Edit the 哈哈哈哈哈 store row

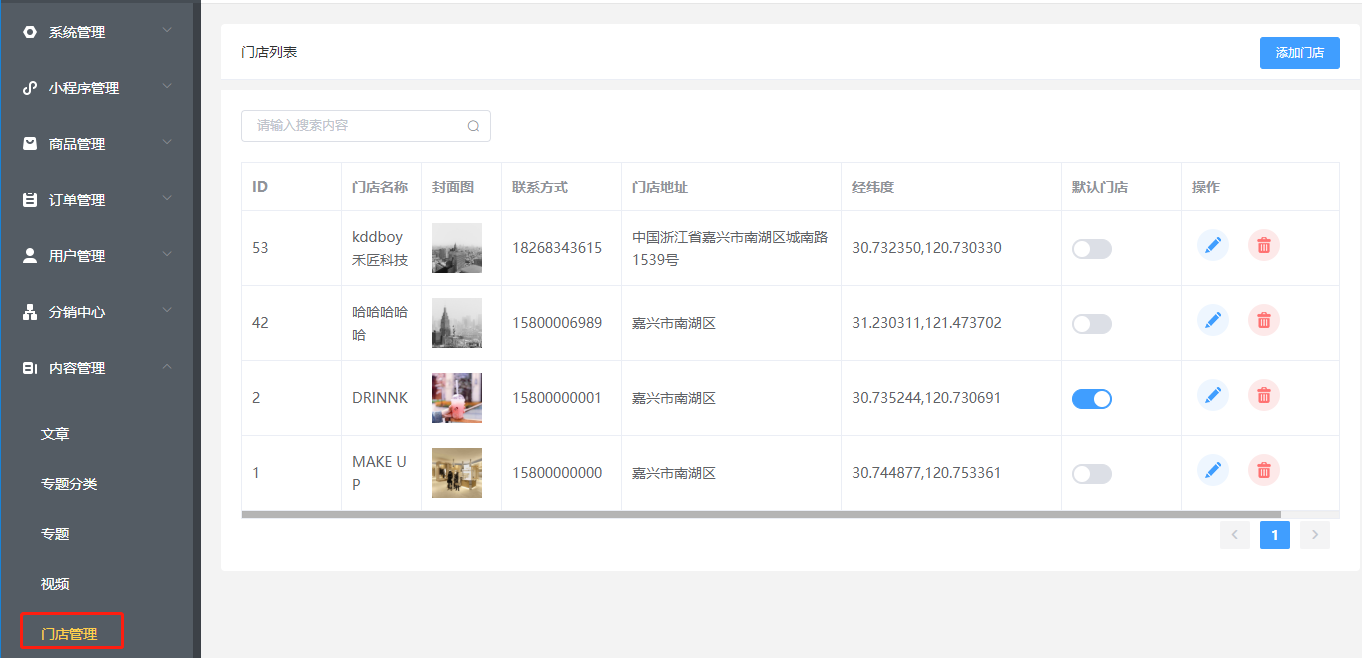click(x=1213, y=320)
